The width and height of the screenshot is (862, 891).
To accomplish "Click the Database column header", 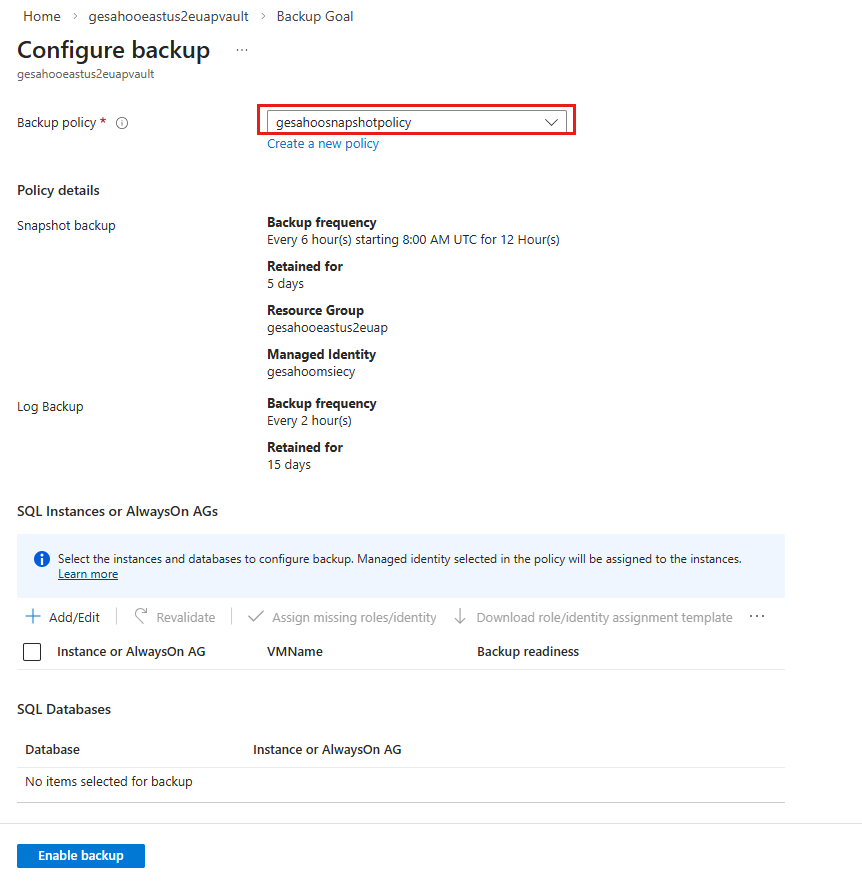I will [x=52, y=750].
